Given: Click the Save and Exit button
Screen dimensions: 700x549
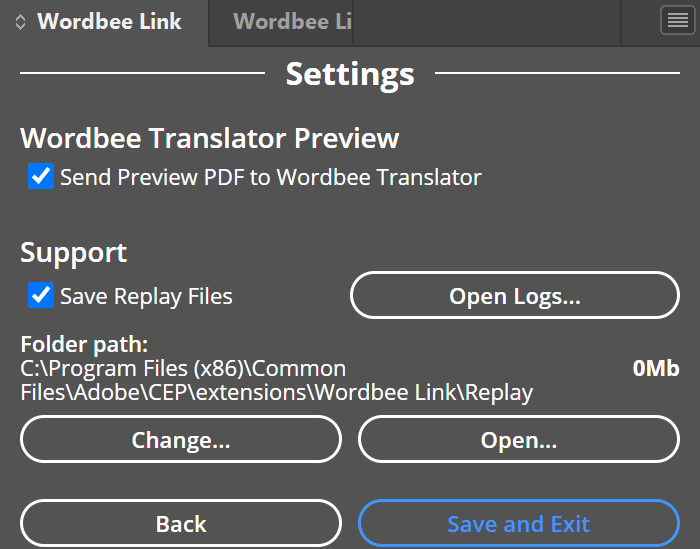Looking at the screenshot, I should [x=518, y=523].
